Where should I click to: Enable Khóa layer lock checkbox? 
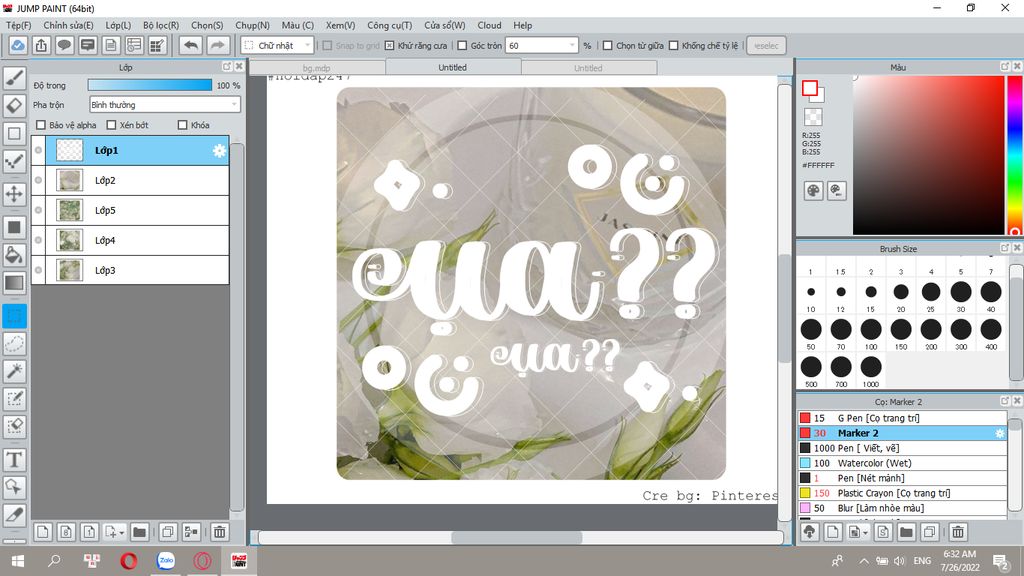pyautogui.click(x=182, y=125)
